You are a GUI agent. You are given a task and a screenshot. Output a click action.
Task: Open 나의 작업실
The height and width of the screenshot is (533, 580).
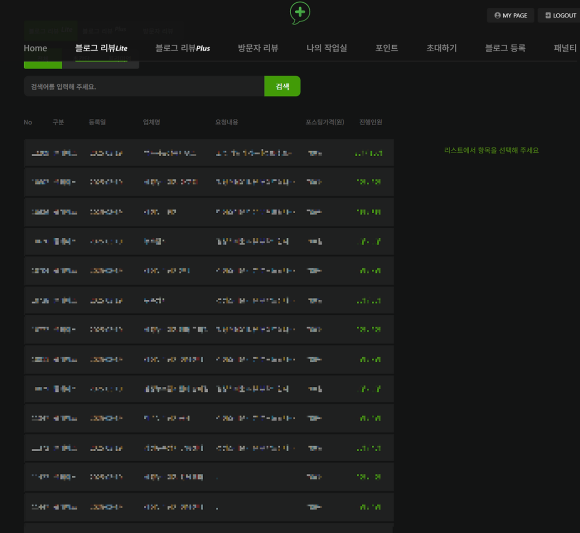[x=327, y=48]
